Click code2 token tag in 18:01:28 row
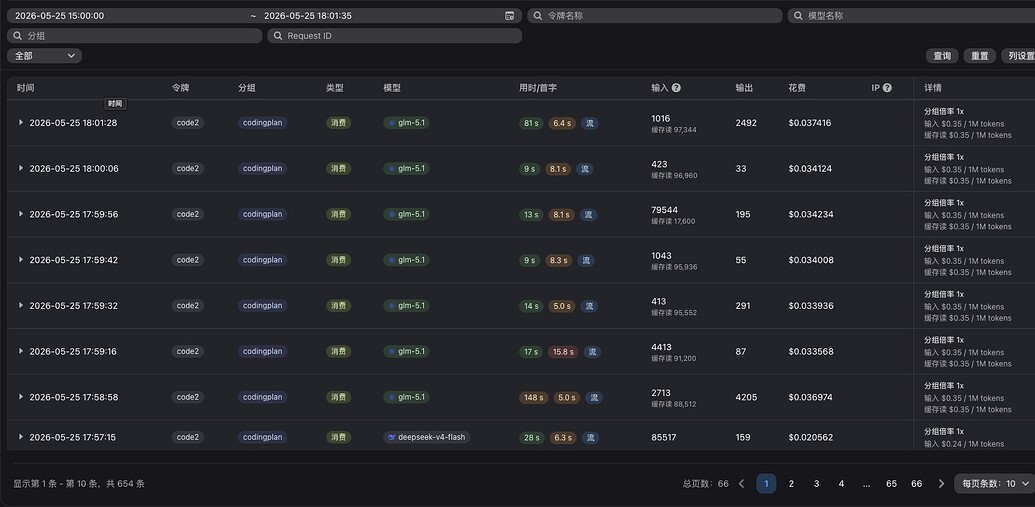Image resolution: width=1035 pixels, height=507 pixels. [x=187, y=123]
